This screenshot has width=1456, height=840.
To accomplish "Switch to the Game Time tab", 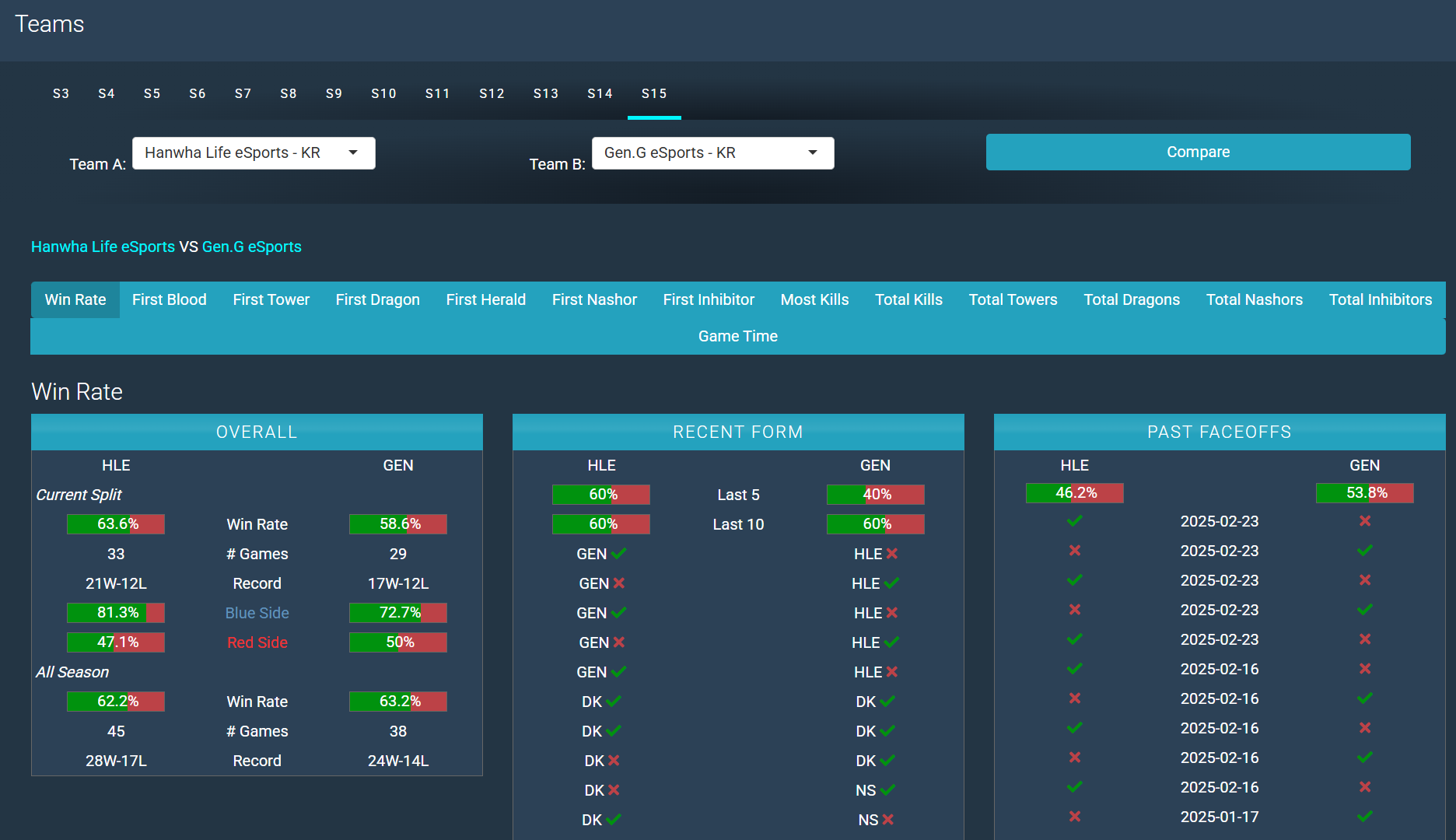I will point(738,336).
